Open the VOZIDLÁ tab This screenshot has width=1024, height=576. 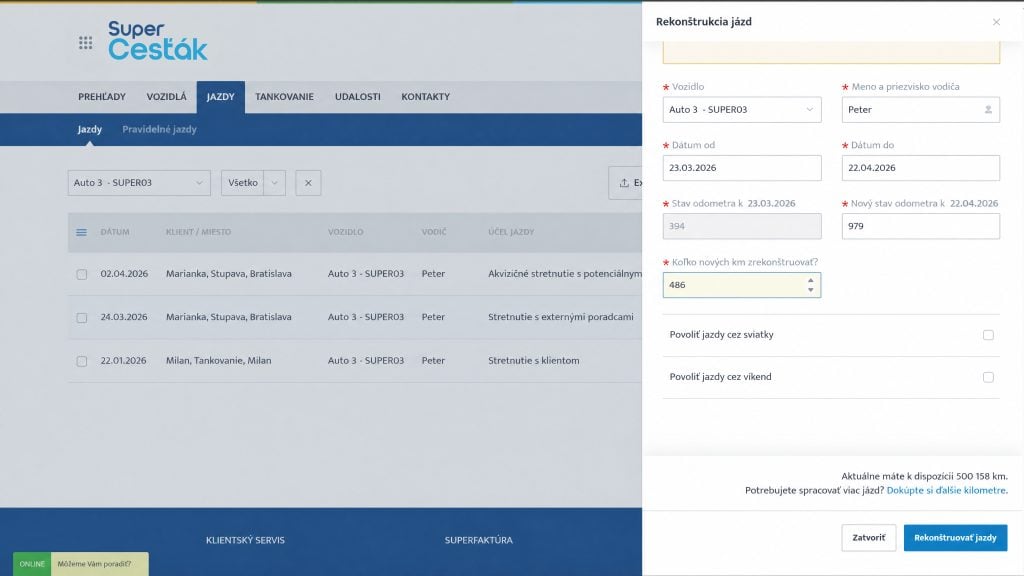click(x=167, y=97)
